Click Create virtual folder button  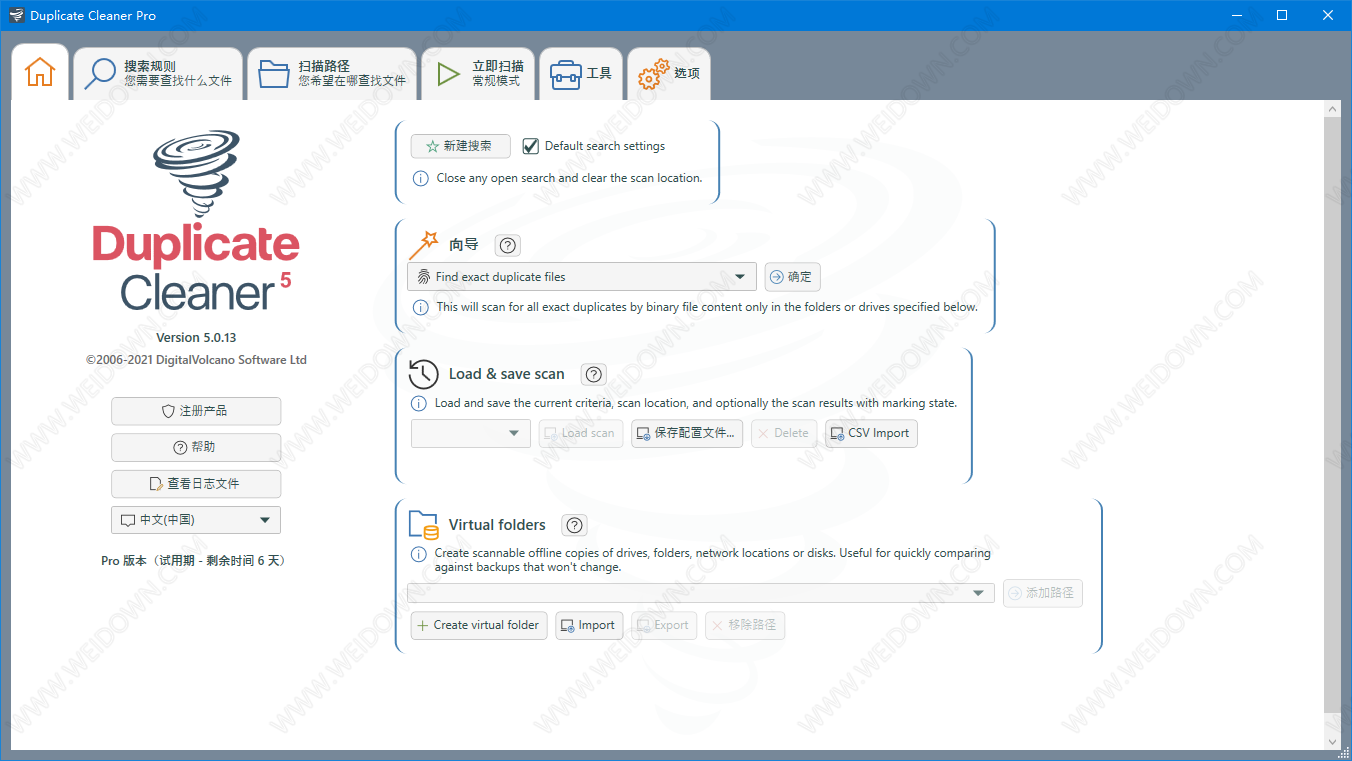[x=479, y=625]
